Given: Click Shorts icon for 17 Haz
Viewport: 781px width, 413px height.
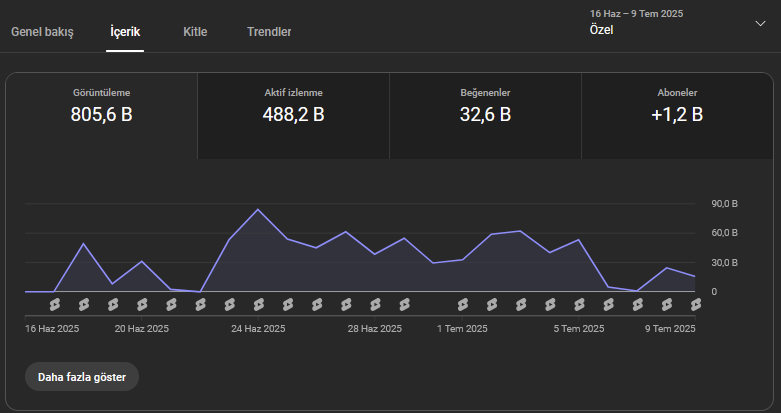Looking at the screenshot, I should 55,304.
